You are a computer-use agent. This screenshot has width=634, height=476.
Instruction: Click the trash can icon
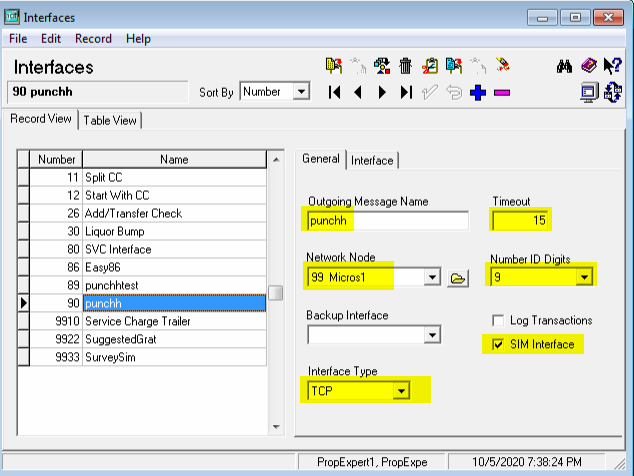tap(405, 66)
